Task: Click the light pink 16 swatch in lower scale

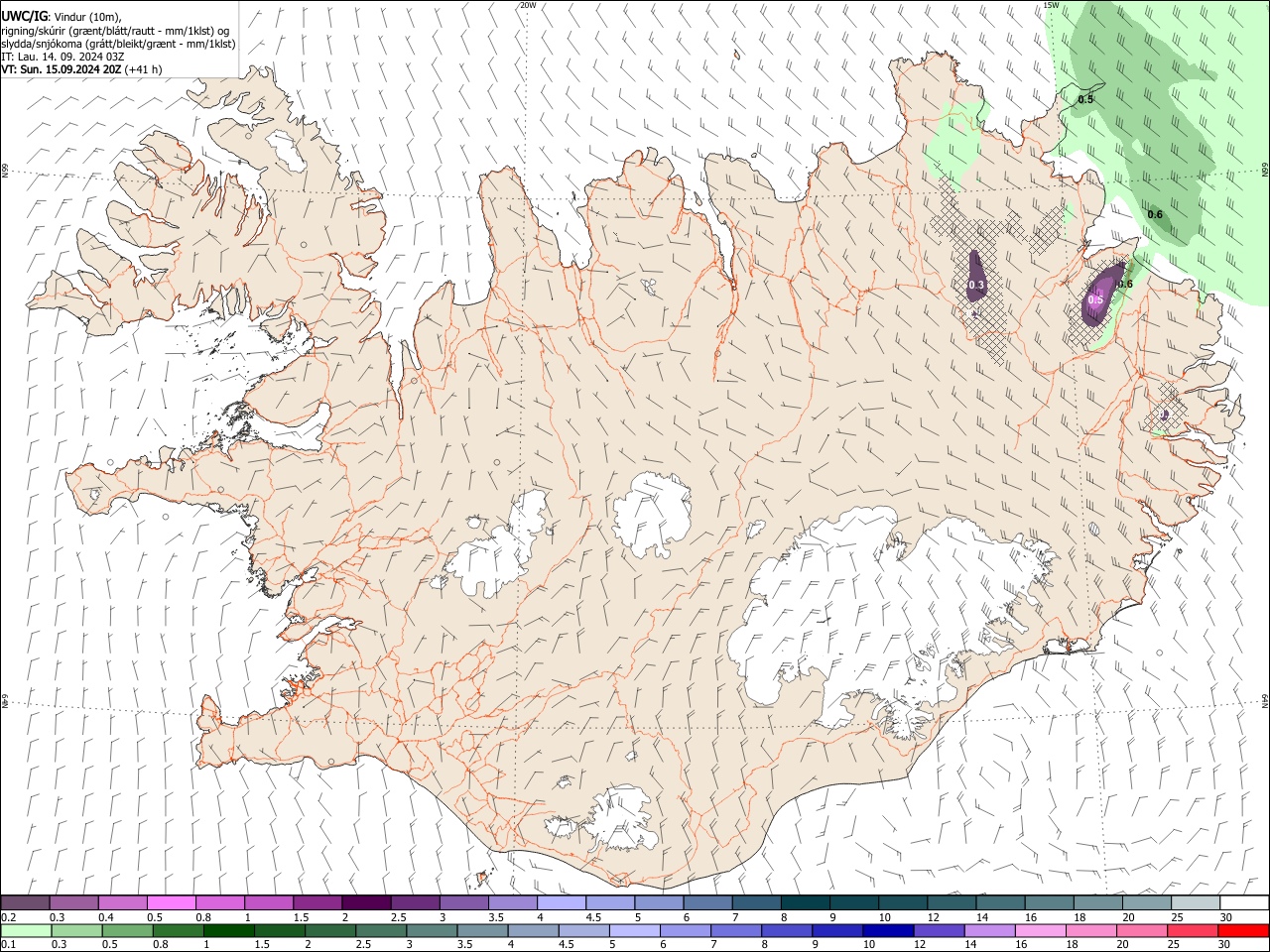Action: click(x=1040, y=931)
